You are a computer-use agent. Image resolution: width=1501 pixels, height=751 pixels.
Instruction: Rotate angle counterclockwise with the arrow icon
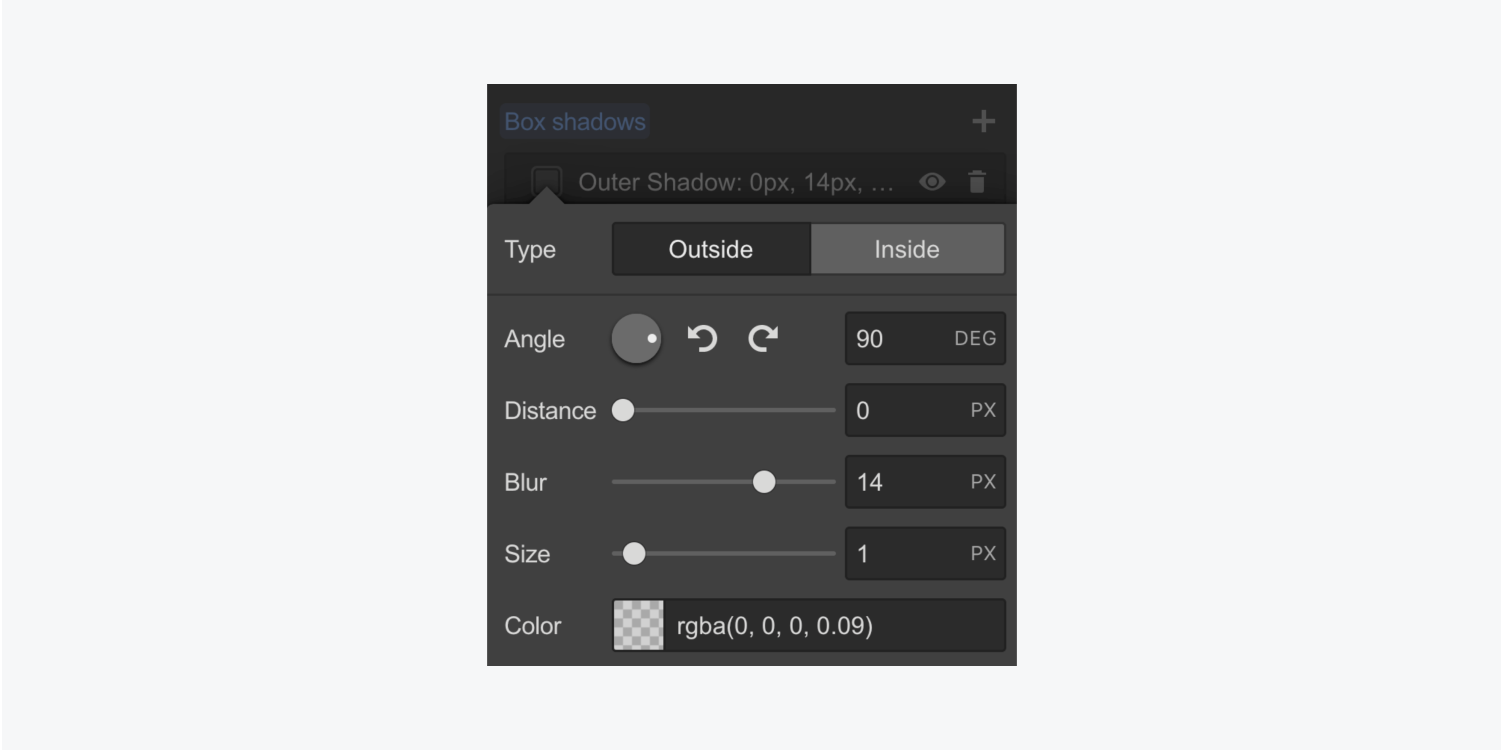point(703,339)
